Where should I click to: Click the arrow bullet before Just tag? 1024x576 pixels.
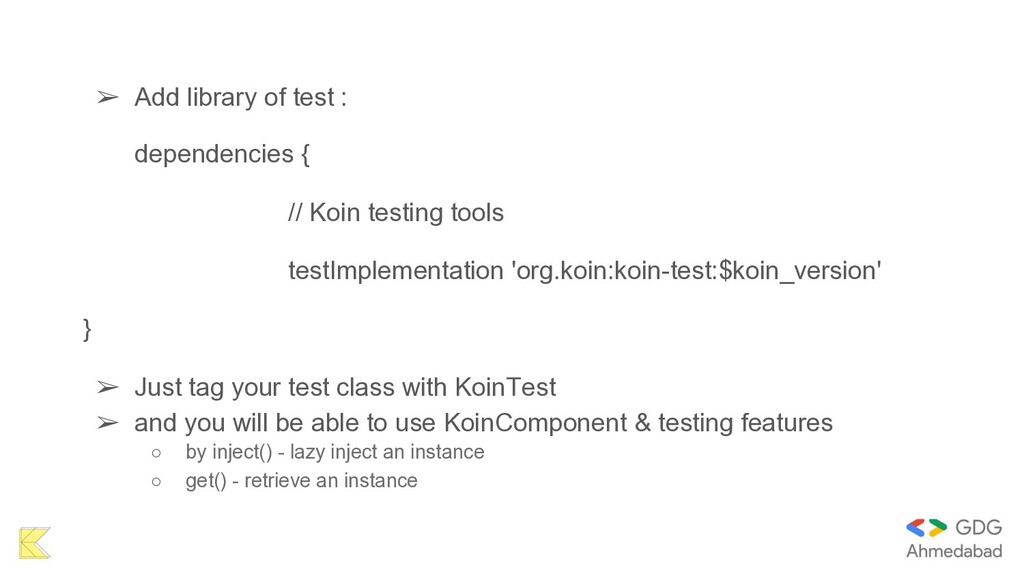tap(108, 388)
